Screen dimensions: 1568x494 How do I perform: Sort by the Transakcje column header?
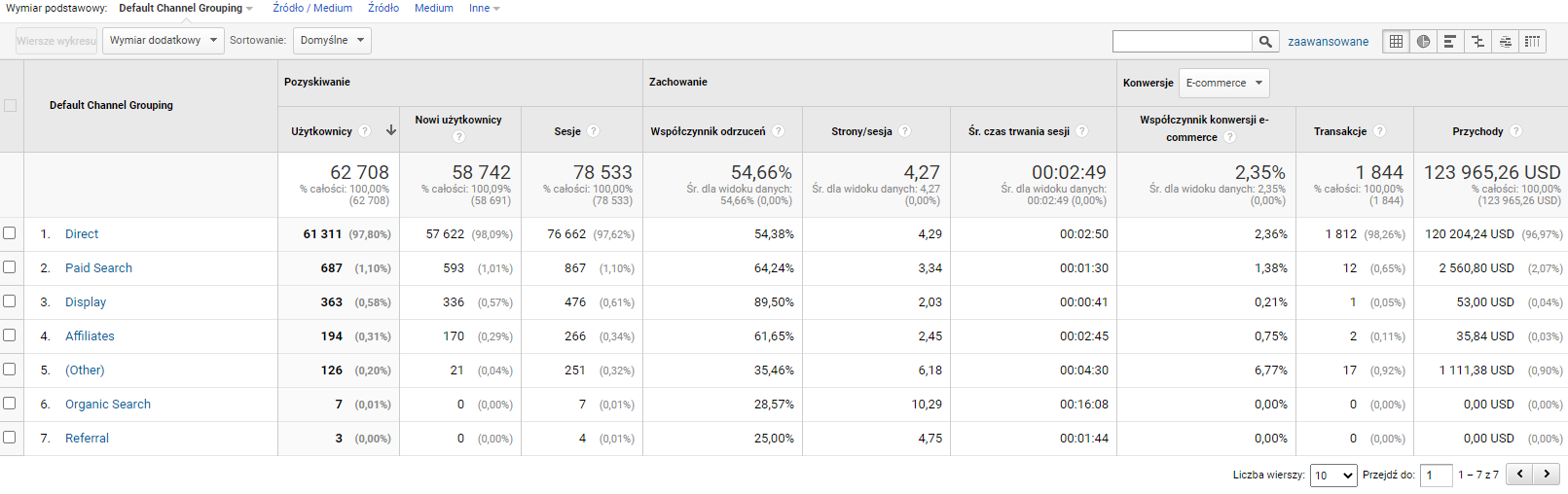click(x=1340, y=131)
